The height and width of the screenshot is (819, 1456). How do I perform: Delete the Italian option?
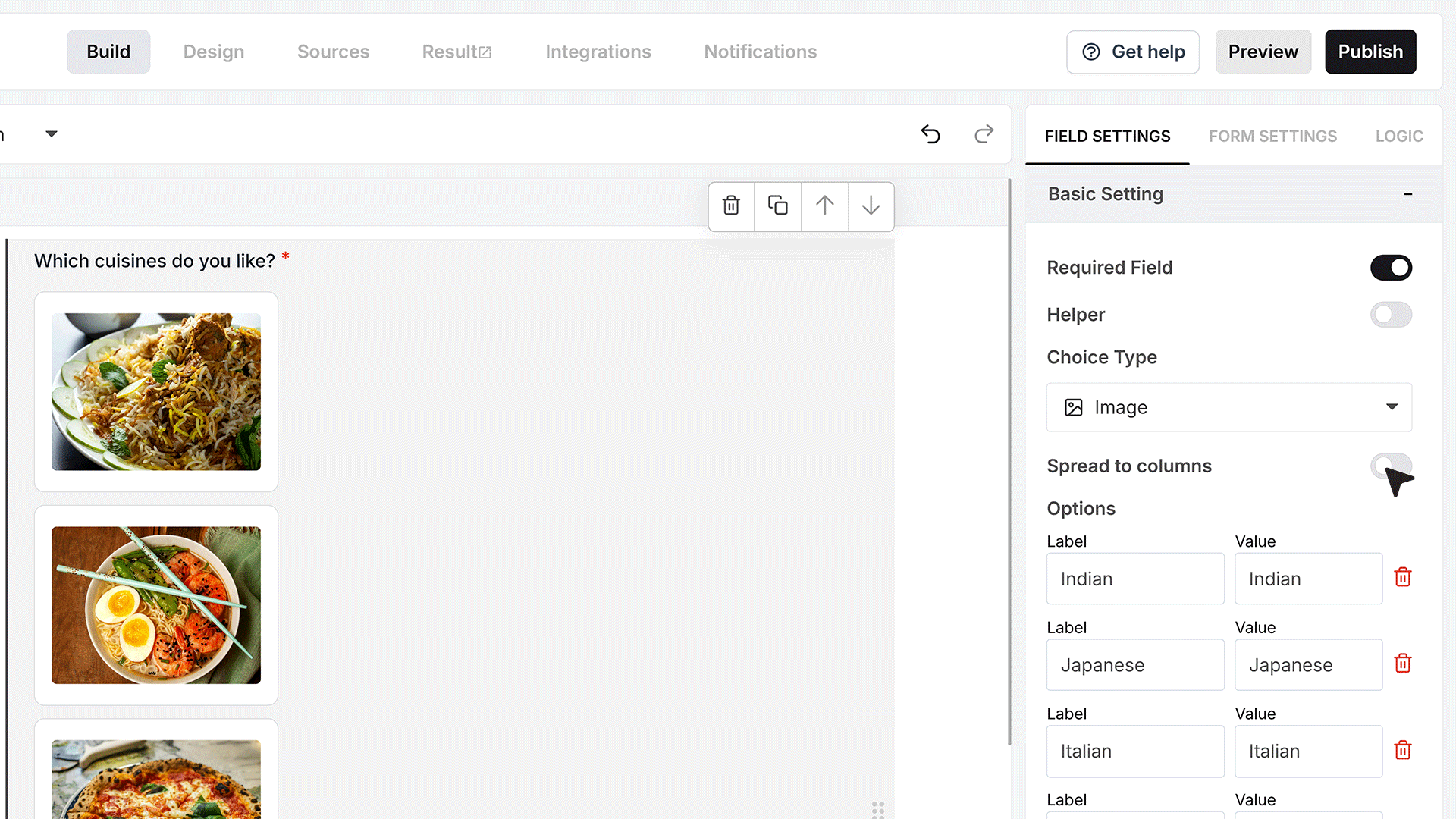click(x=1403, y=750)
